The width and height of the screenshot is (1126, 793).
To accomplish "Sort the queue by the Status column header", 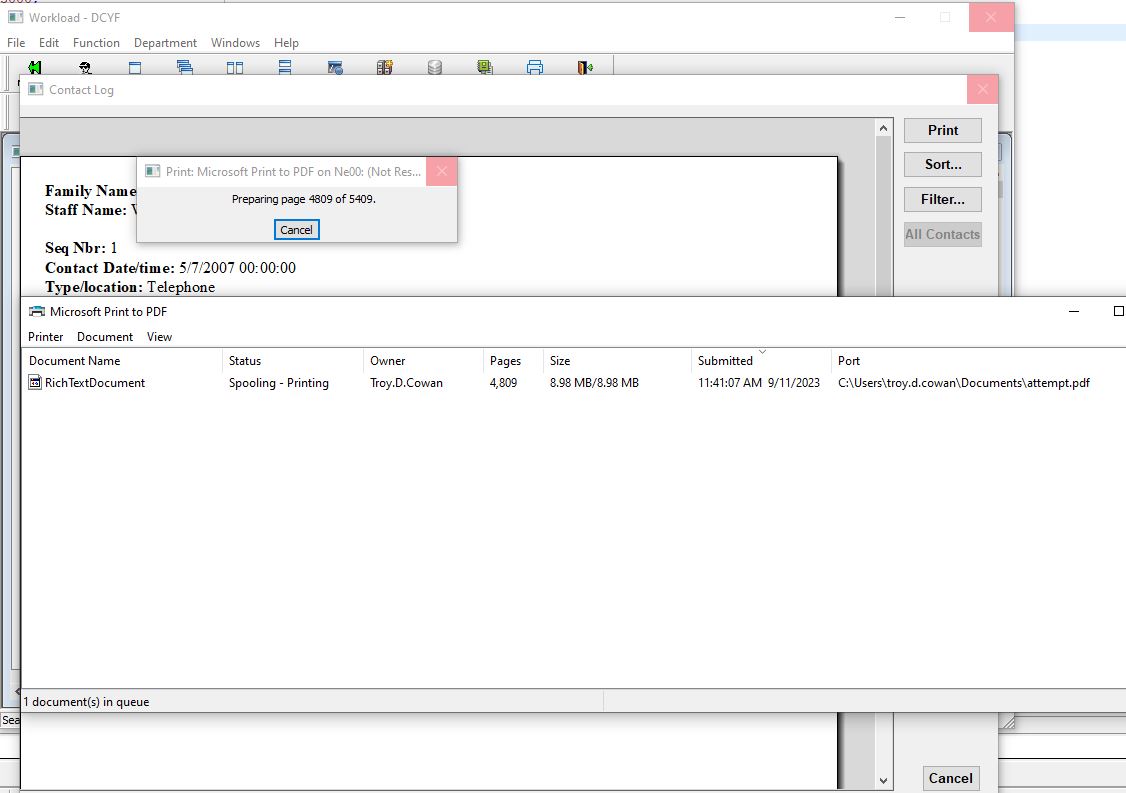I will [x=245, y=361].
